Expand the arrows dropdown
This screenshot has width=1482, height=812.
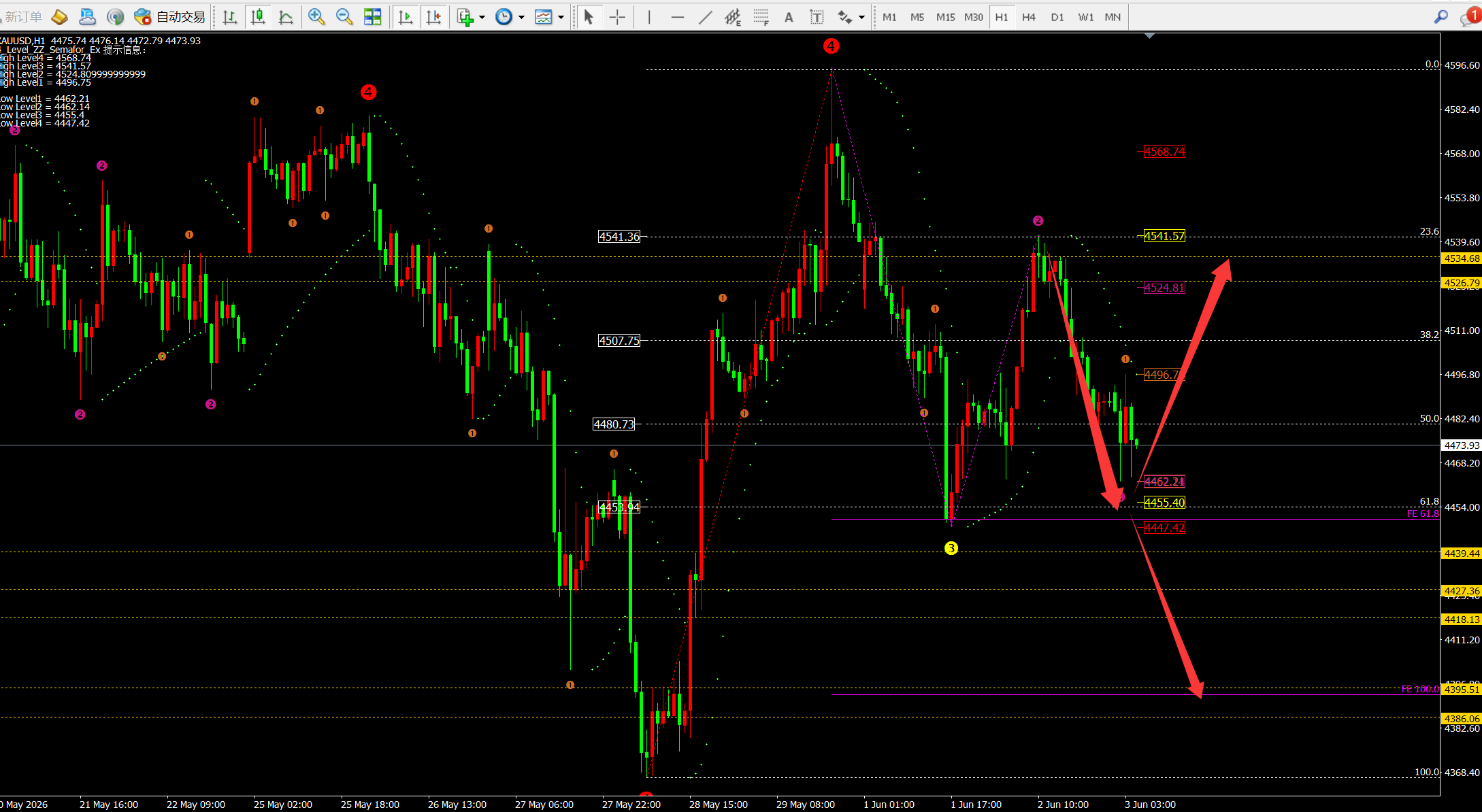pyautogui.click(x=862, y=17)
